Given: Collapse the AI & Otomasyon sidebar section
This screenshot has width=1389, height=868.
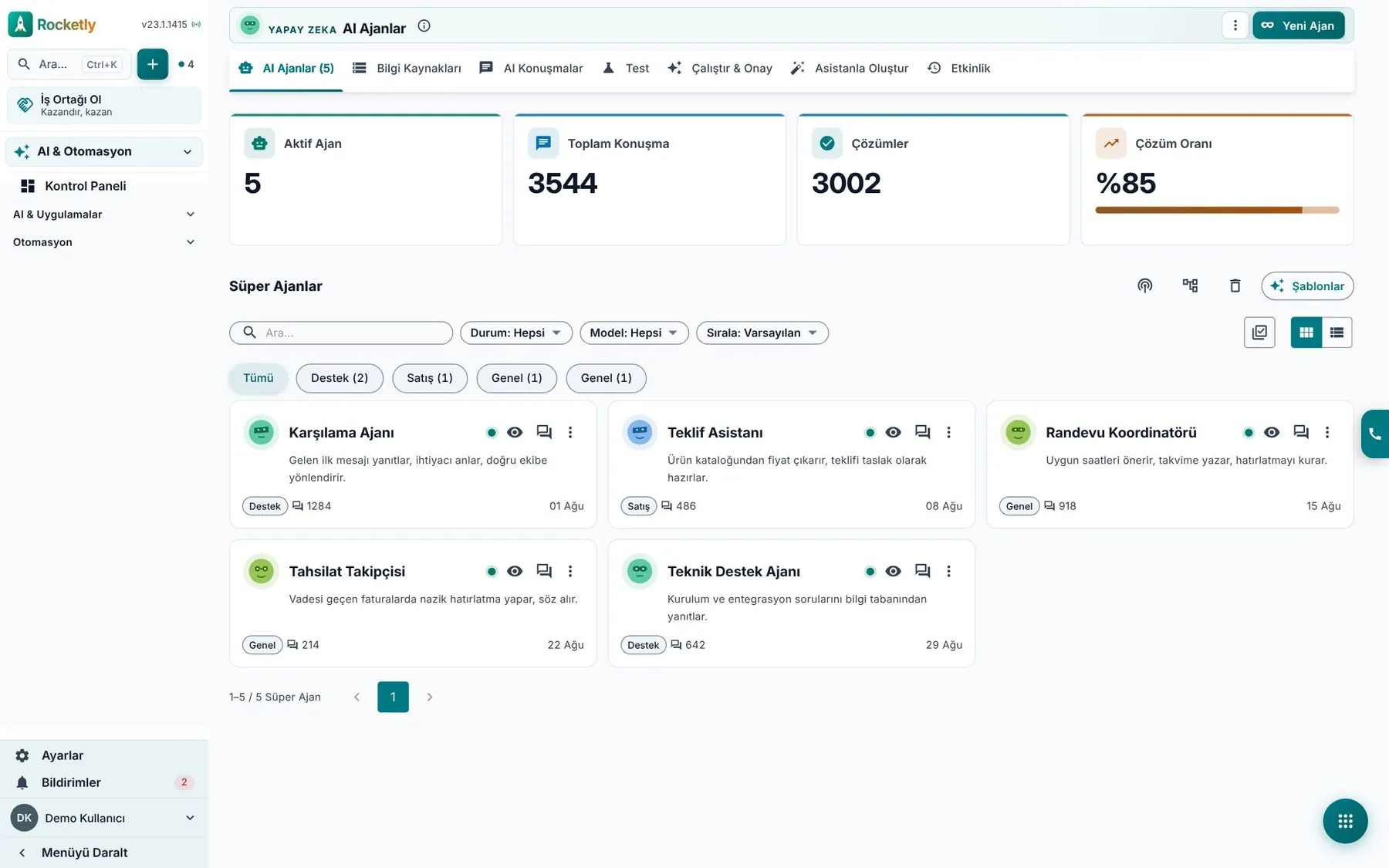Looking at the screenshot, I should (104, 151).
